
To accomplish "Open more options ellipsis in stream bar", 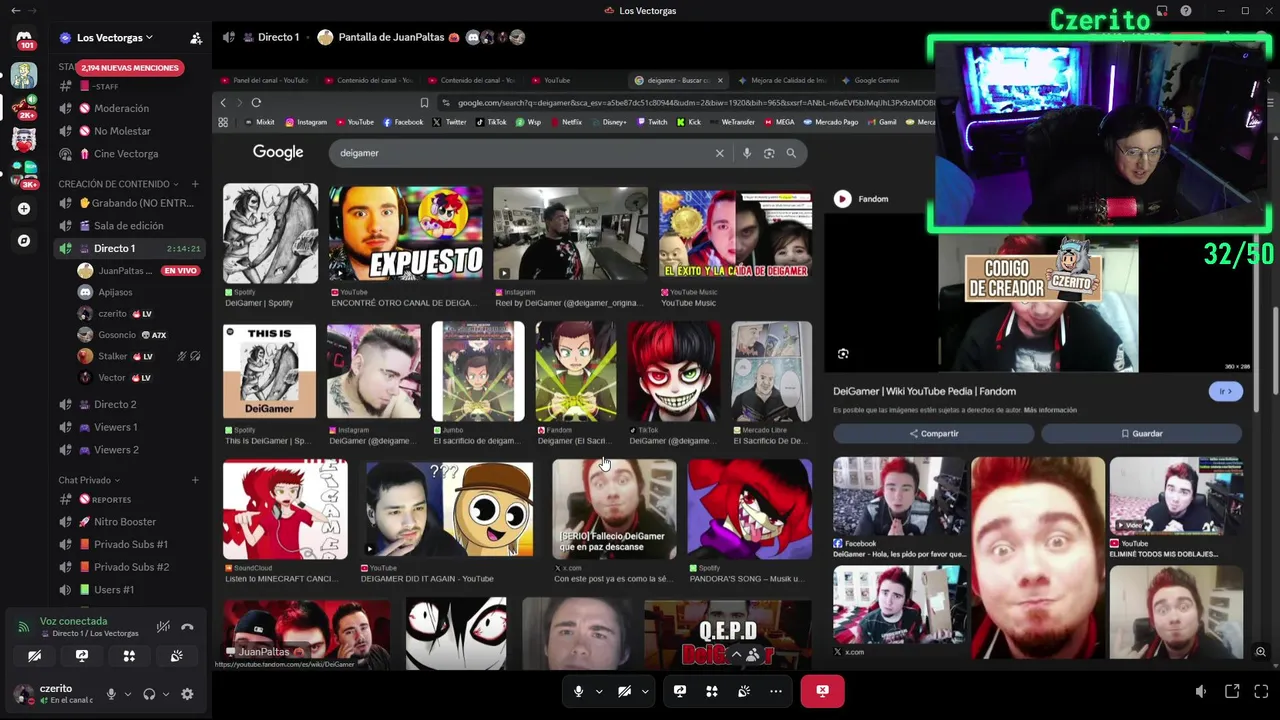I will pos(776,691).
